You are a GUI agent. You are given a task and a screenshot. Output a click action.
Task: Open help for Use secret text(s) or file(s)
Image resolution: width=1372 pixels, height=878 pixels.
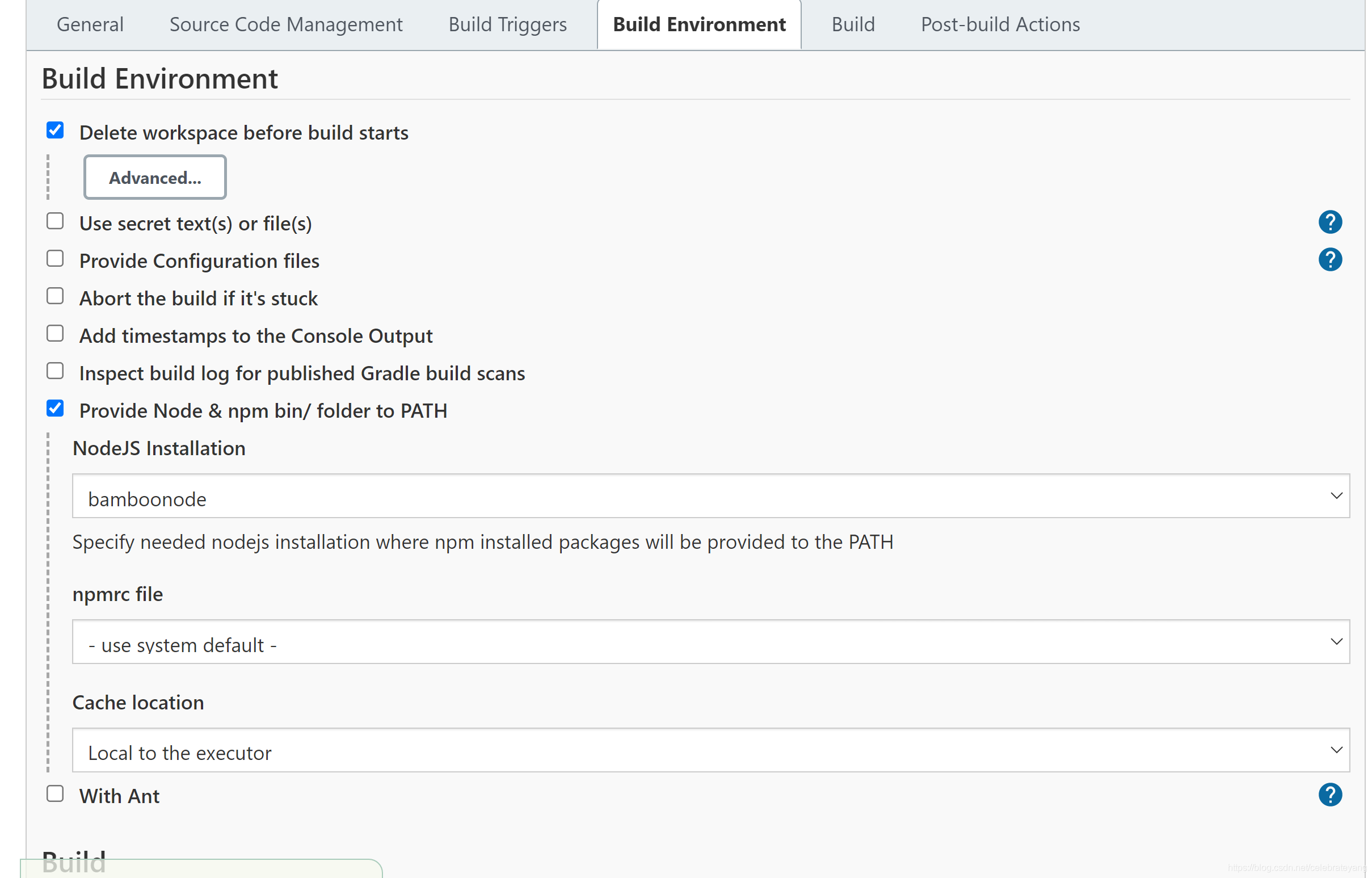[1331, 222]
